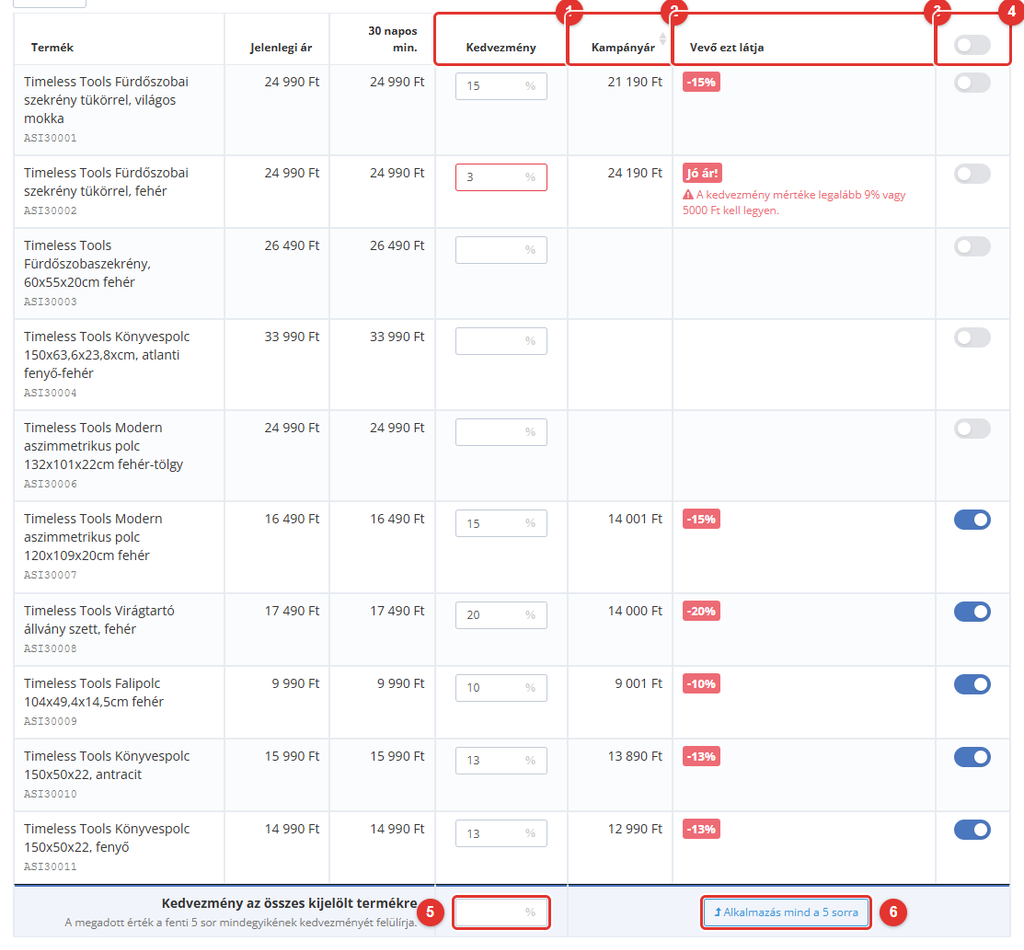Click current price 33 990 Ft
Viewport: 1024px width, 950px height.
(292, 336)
